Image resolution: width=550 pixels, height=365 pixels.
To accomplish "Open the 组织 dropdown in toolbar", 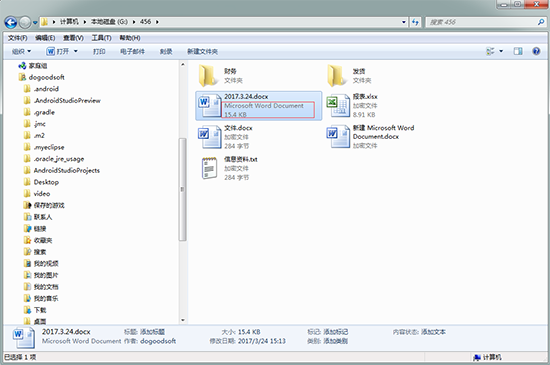I will (21, 52).
